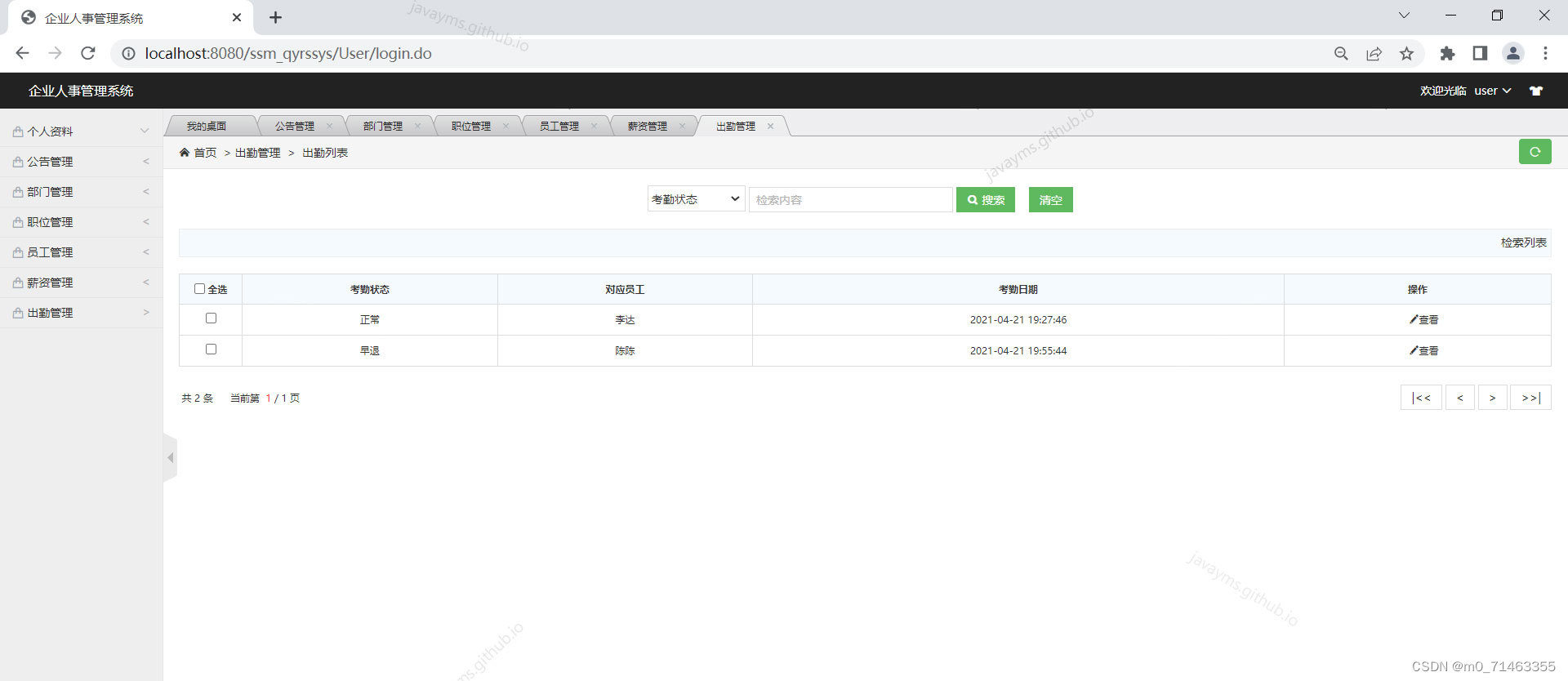Click the 正常 status cell
The width and height of the screenshot is (1568, 681).
point(370,319)
